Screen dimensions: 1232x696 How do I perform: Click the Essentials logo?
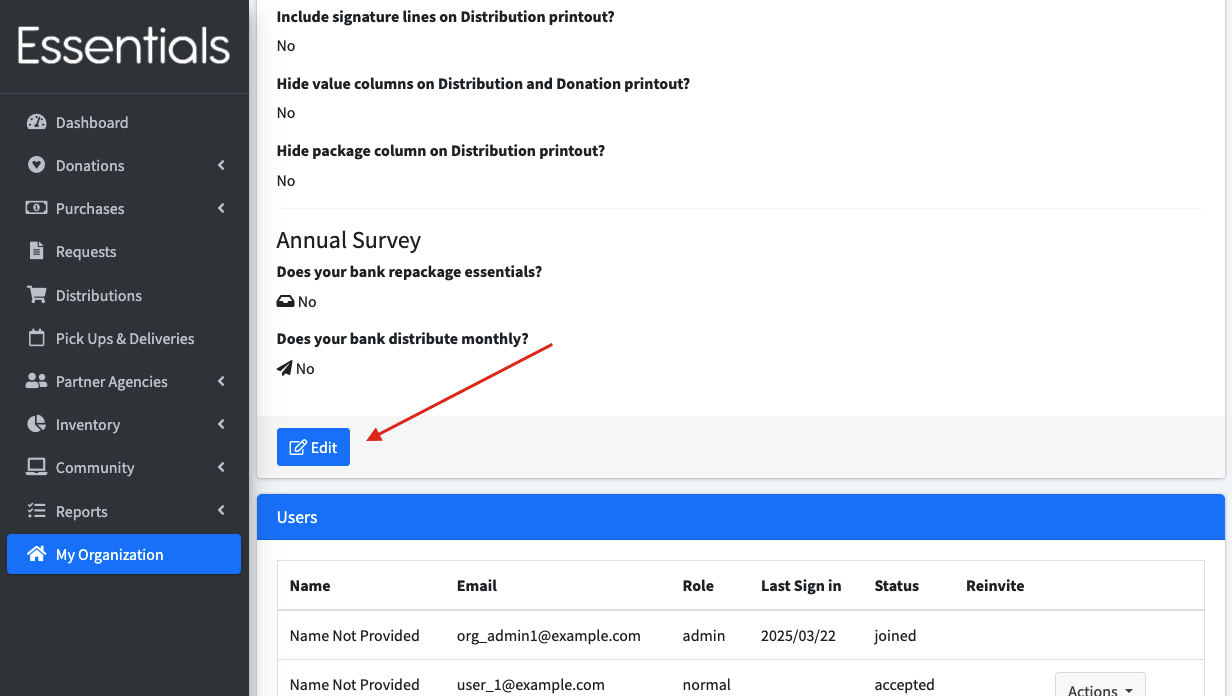[124, 46]
